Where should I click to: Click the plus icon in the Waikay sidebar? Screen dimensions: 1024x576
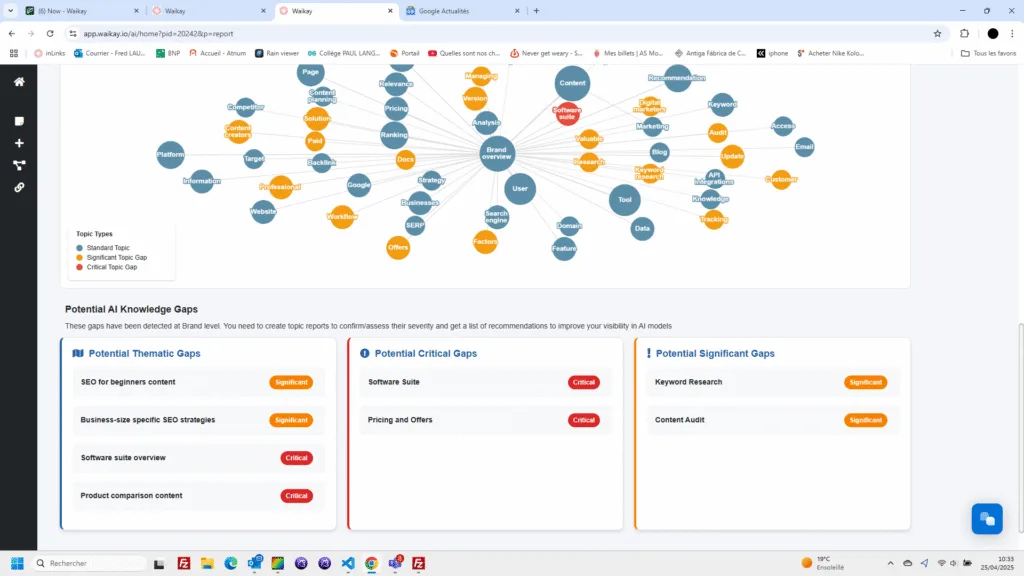pyautogui.click(x=18, y=143)
